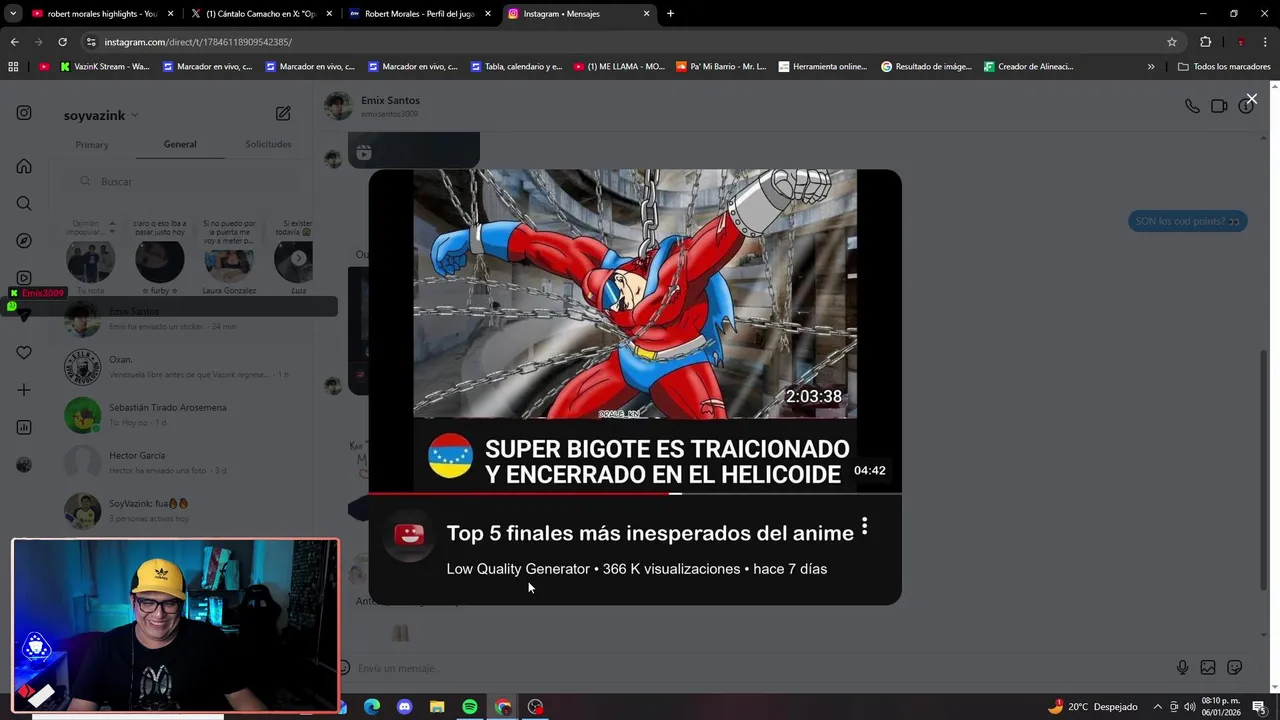The width and height of the screenshot is (1280, 720).
Task: Open the 'Tu nota' note bubble
Action: coord(90,261)
